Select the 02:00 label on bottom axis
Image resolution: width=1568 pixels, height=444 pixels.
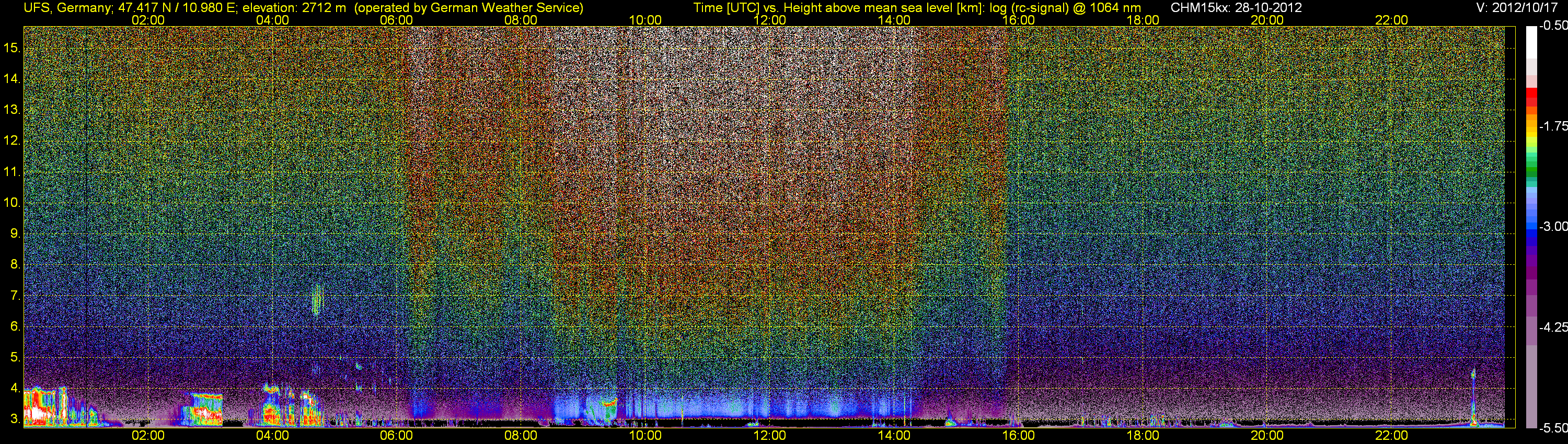click(x=148, y=436)
